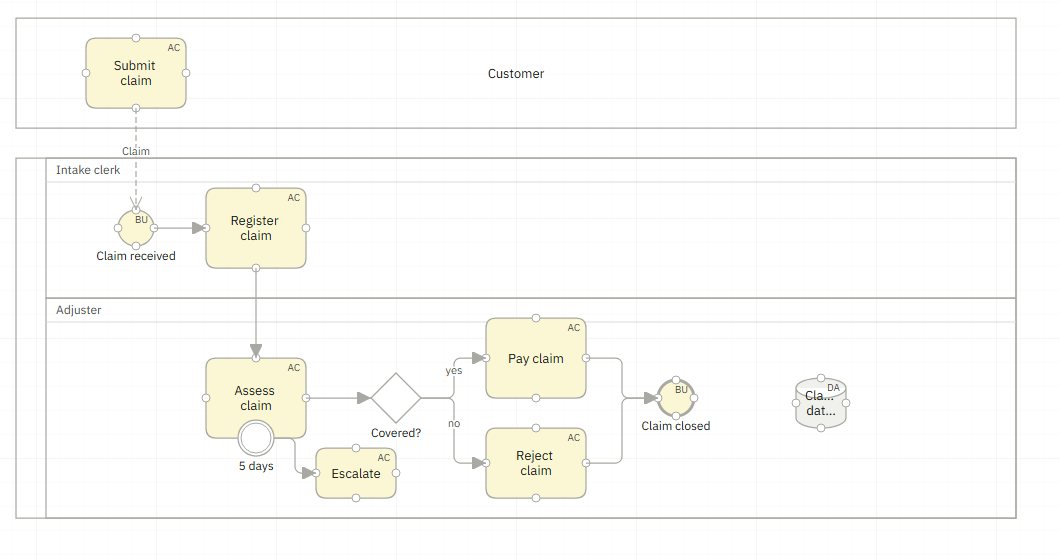Select the claim data store cylinder
This screenshot has width=1060, height=560.
tap(821, 403)
